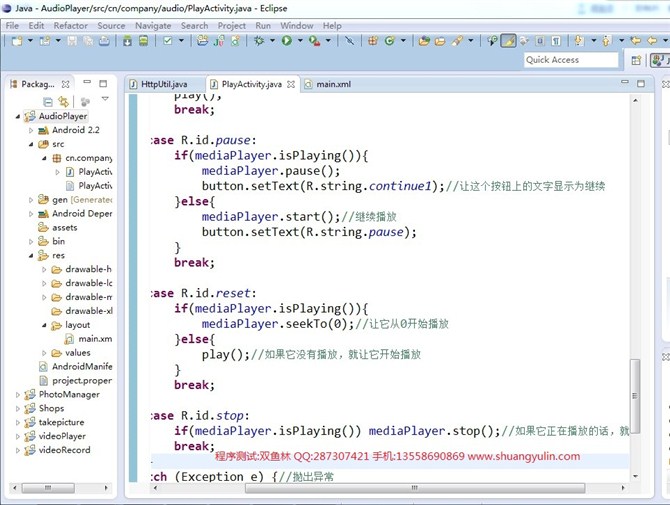Open the External Tools dropdown arrow
The width and height of the screenshot is (670, 505).
pos(328,41)
